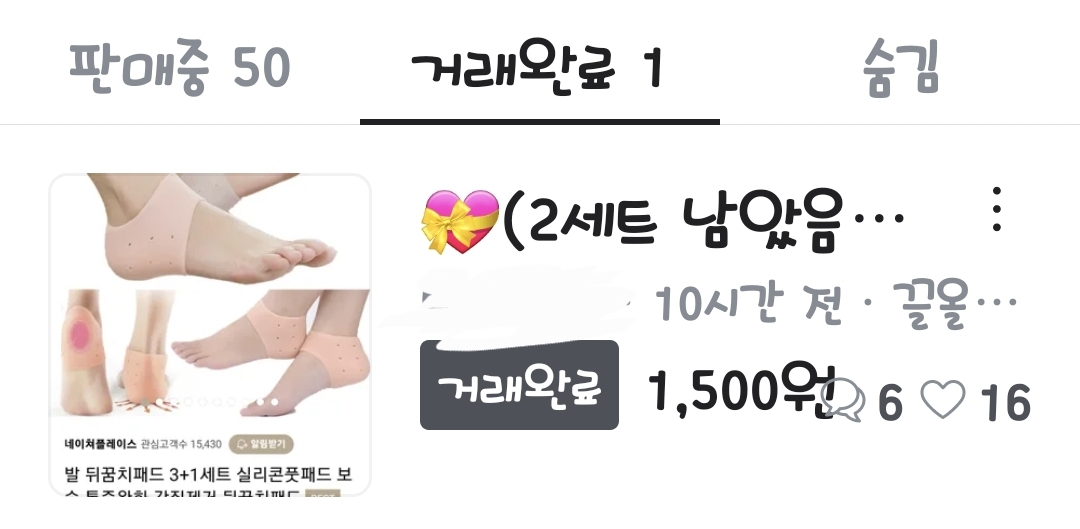Tap the heart likes icon beside 16
The image size is (1080, 529).
943,400
